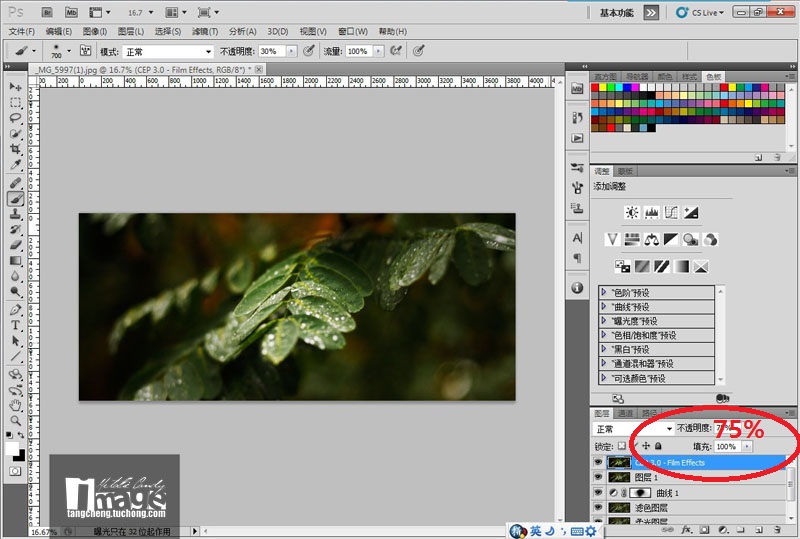Choose the Type tool
This screenshot has width=800, height=539.
[15, 325]
